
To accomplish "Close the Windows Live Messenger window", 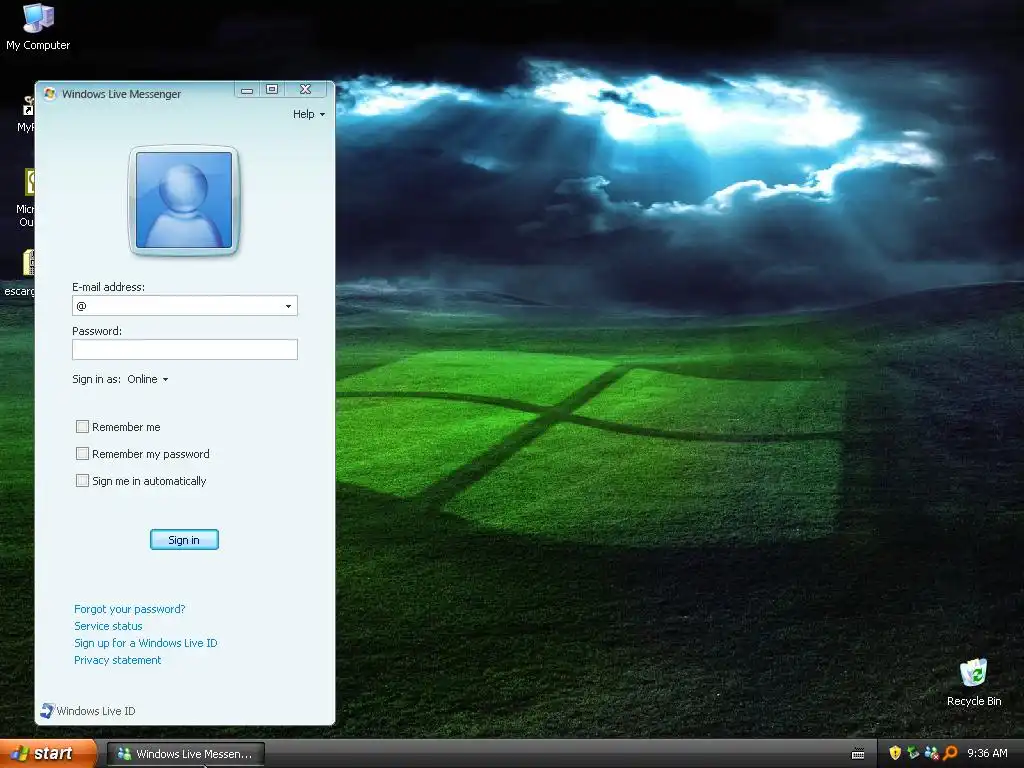I will click(x=305, y=89).
